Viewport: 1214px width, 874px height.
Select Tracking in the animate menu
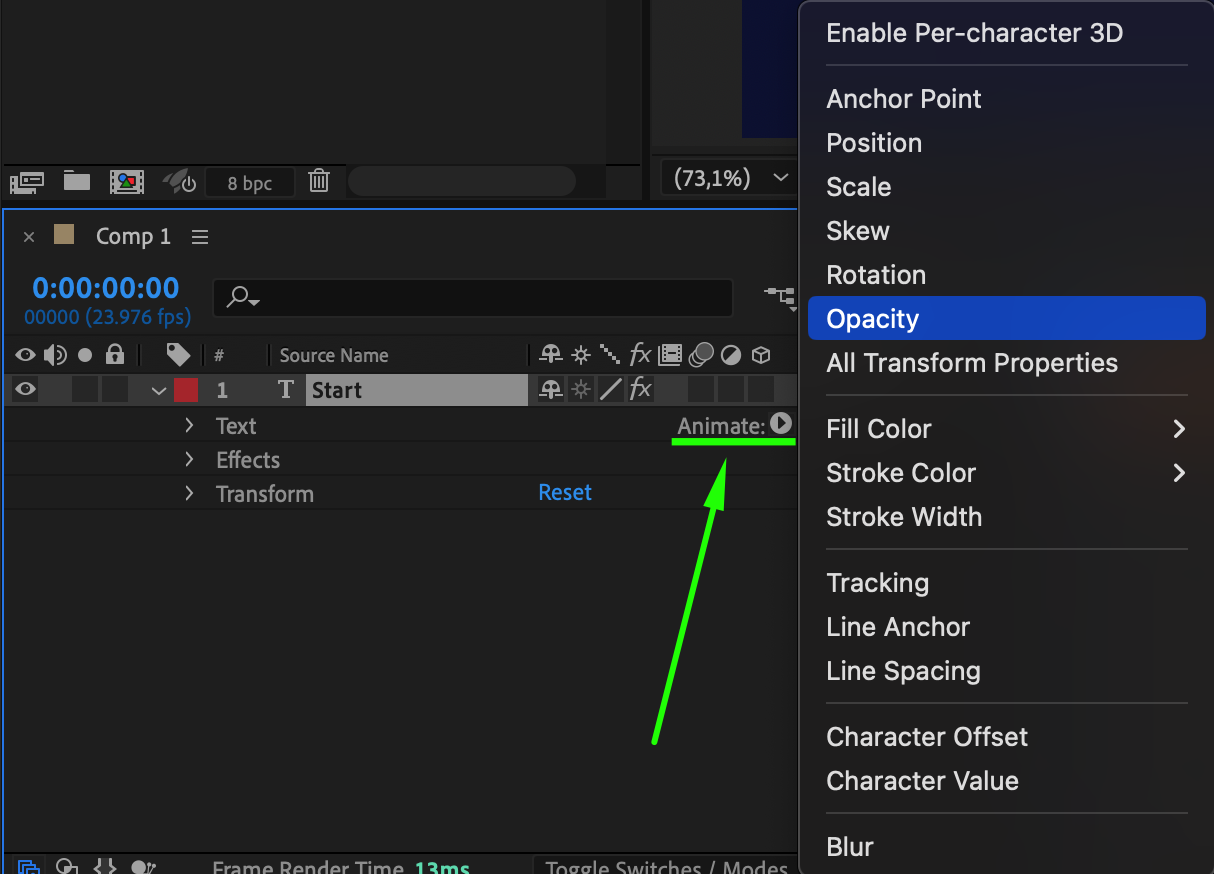(x=877, y=583)
